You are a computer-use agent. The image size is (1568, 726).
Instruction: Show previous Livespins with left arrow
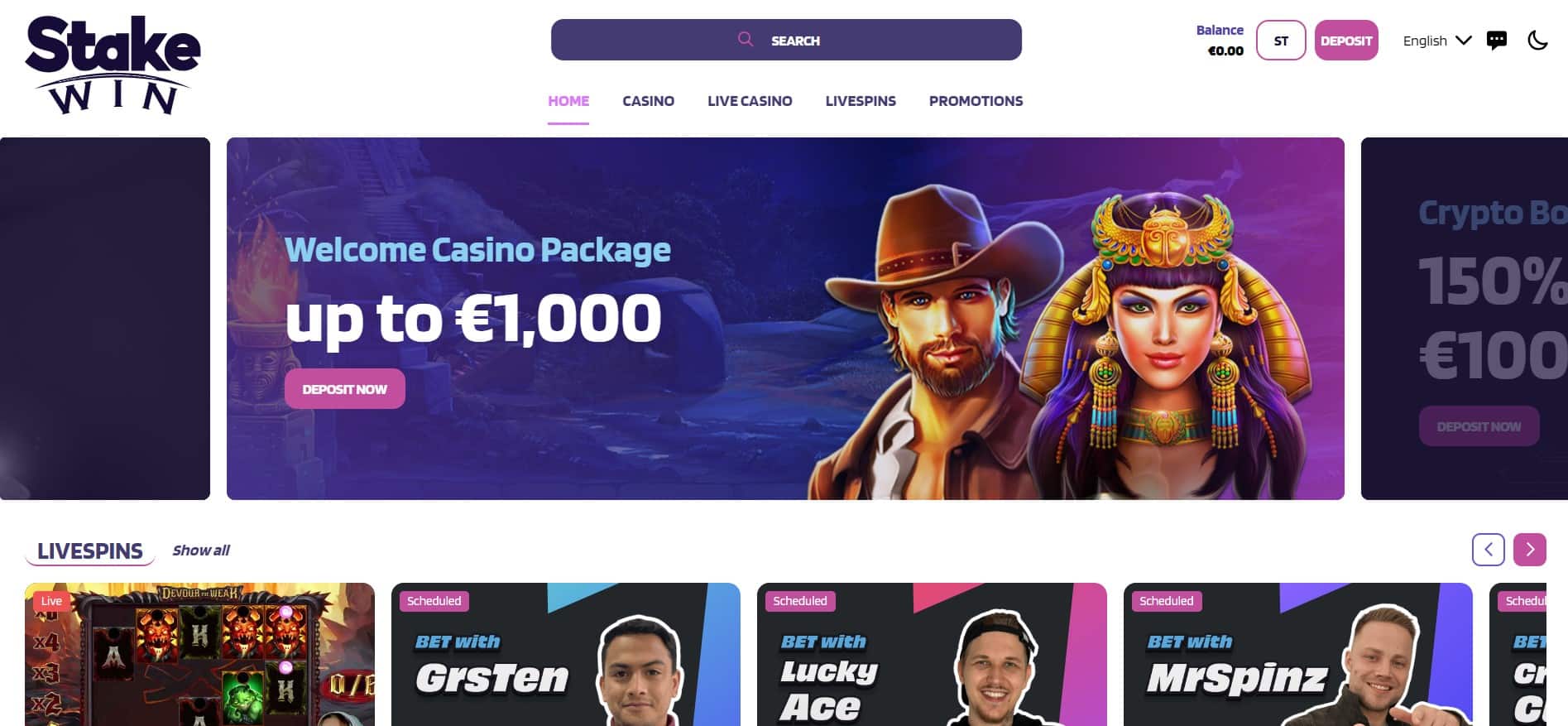coord(1488,550)
